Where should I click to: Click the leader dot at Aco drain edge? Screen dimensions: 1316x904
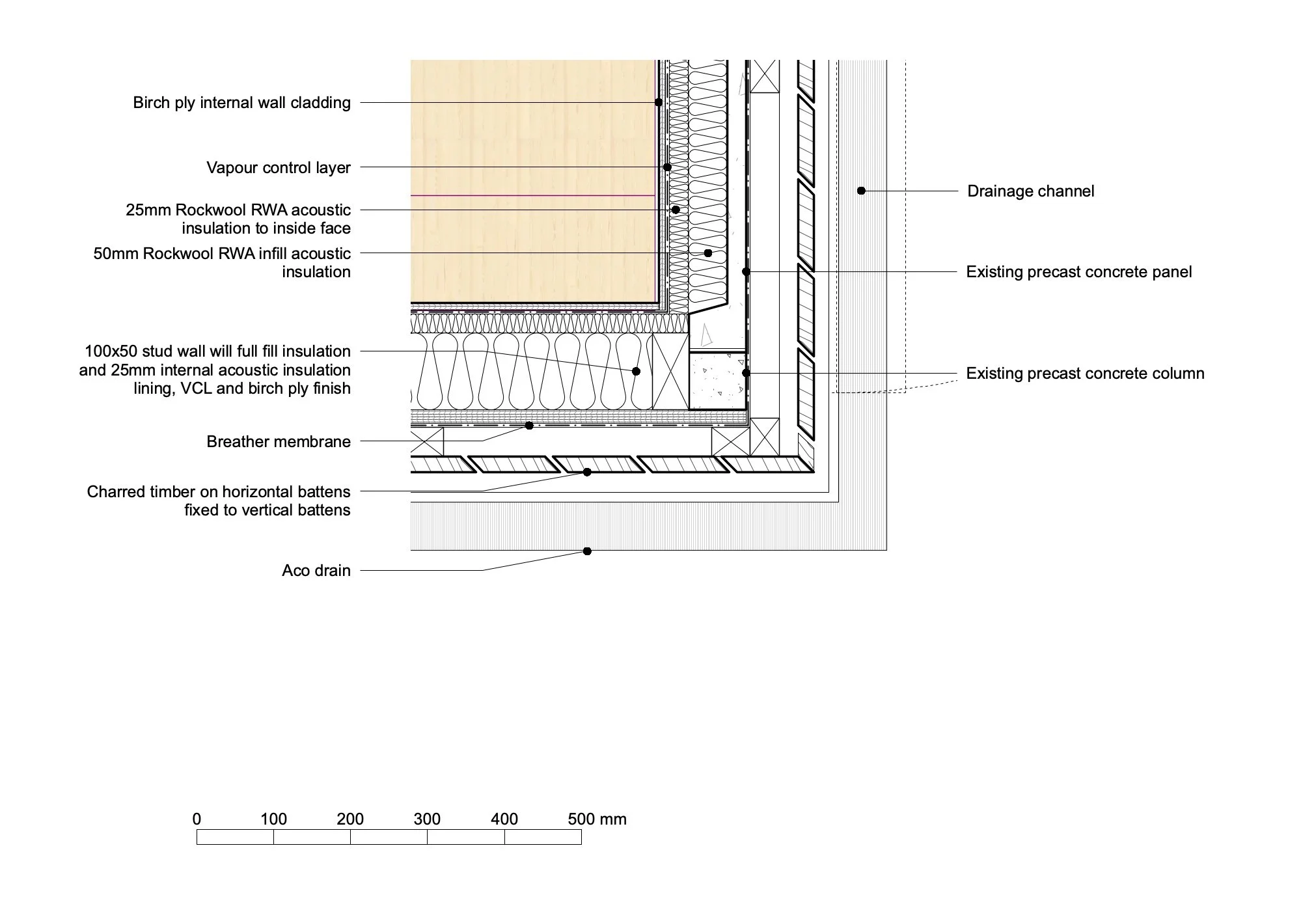click(587, 551)
